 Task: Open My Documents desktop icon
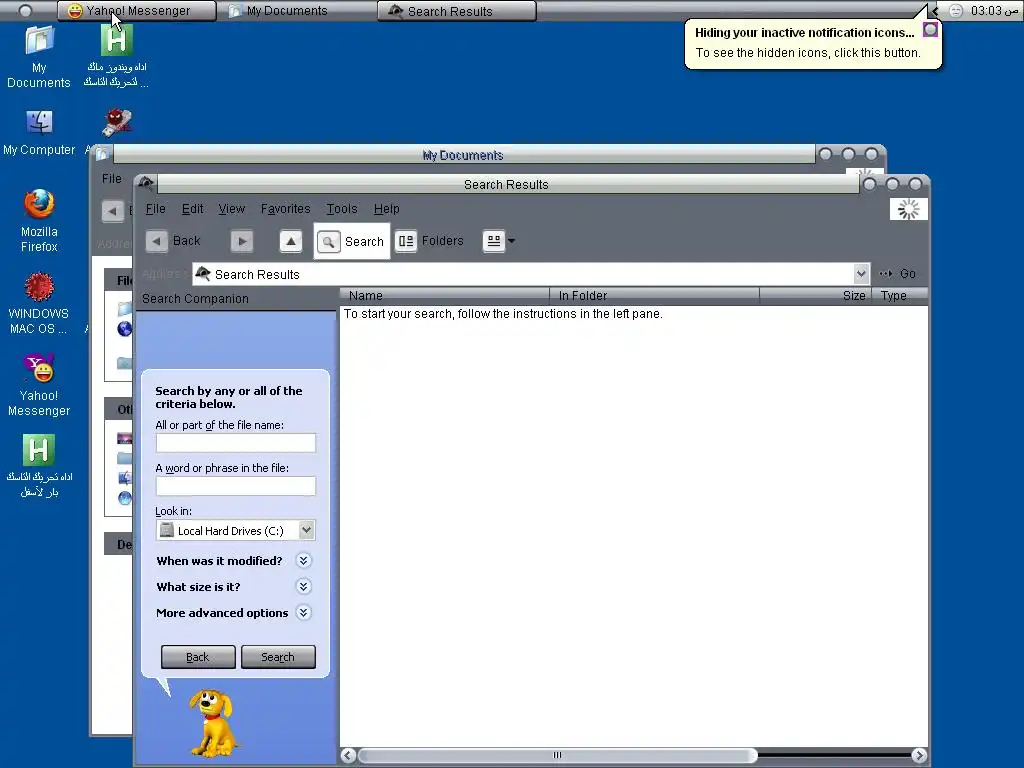[x=39, y=57]
